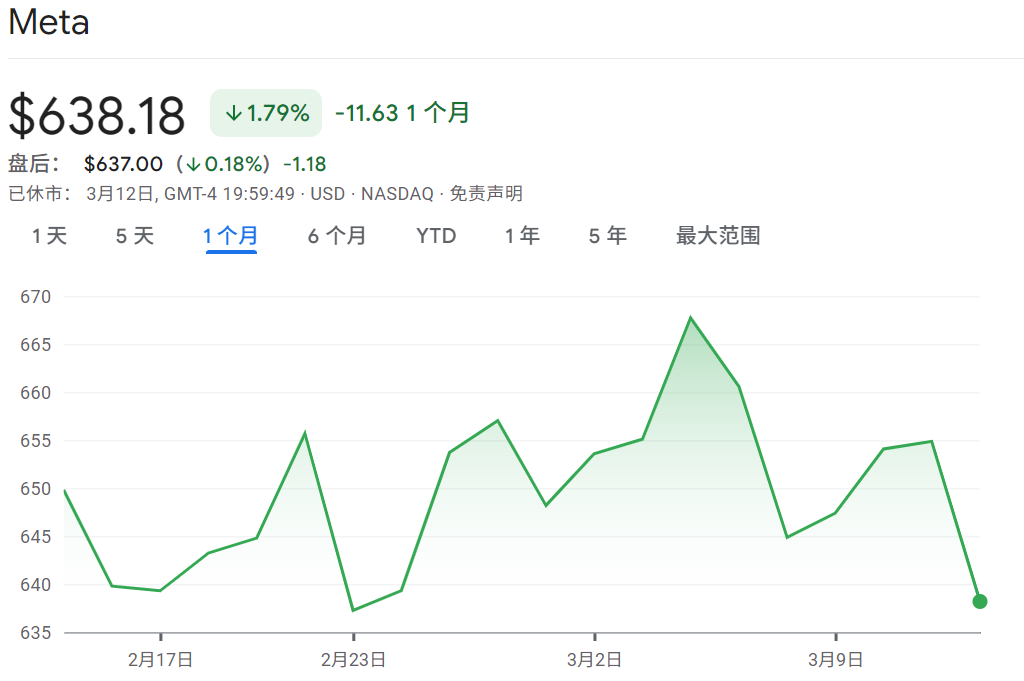The image size is (1024, 681).
Task: Click the green "1.79%" change badge
Action: (x=265, y=113)
